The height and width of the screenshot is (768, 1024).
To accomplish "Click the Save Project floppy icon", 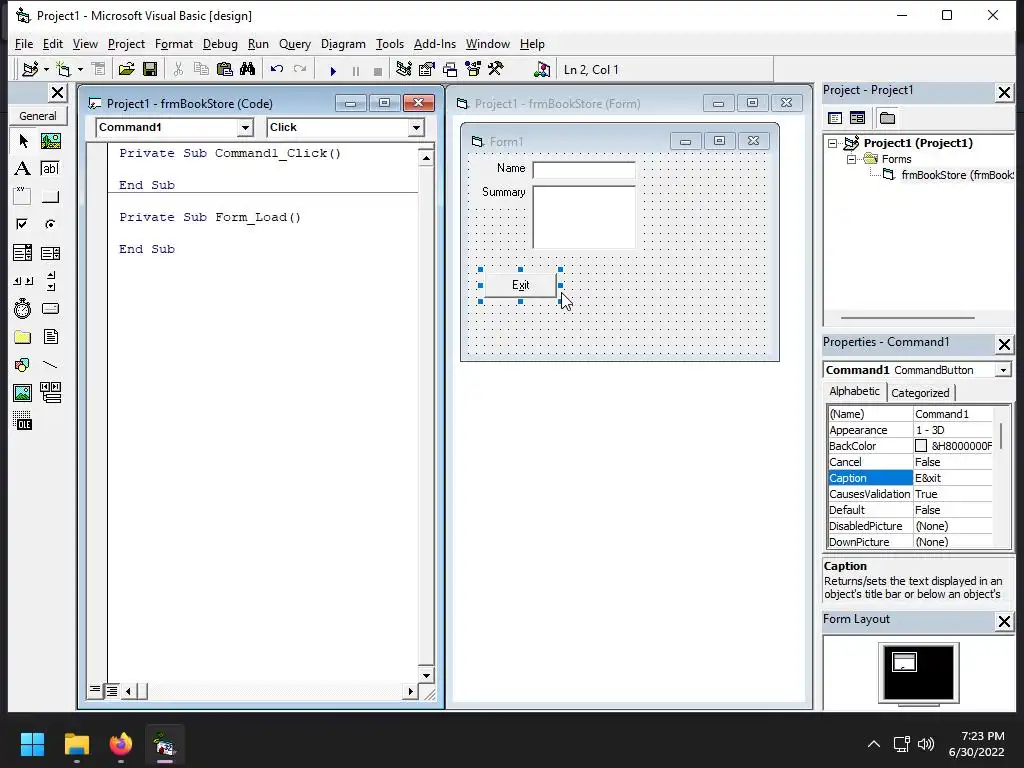I will click(x=150, y=69).
